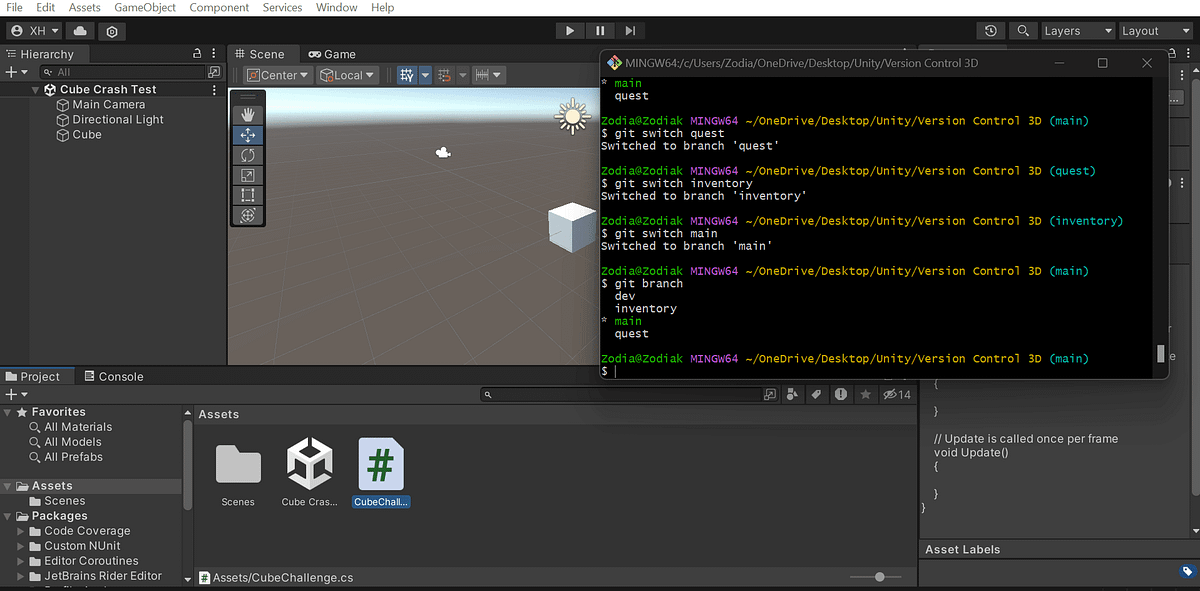The image size is (1200, 591).
Task: Open the Local handle rotation dropdown
Action: pyautogui.click(x=347, y=75)
